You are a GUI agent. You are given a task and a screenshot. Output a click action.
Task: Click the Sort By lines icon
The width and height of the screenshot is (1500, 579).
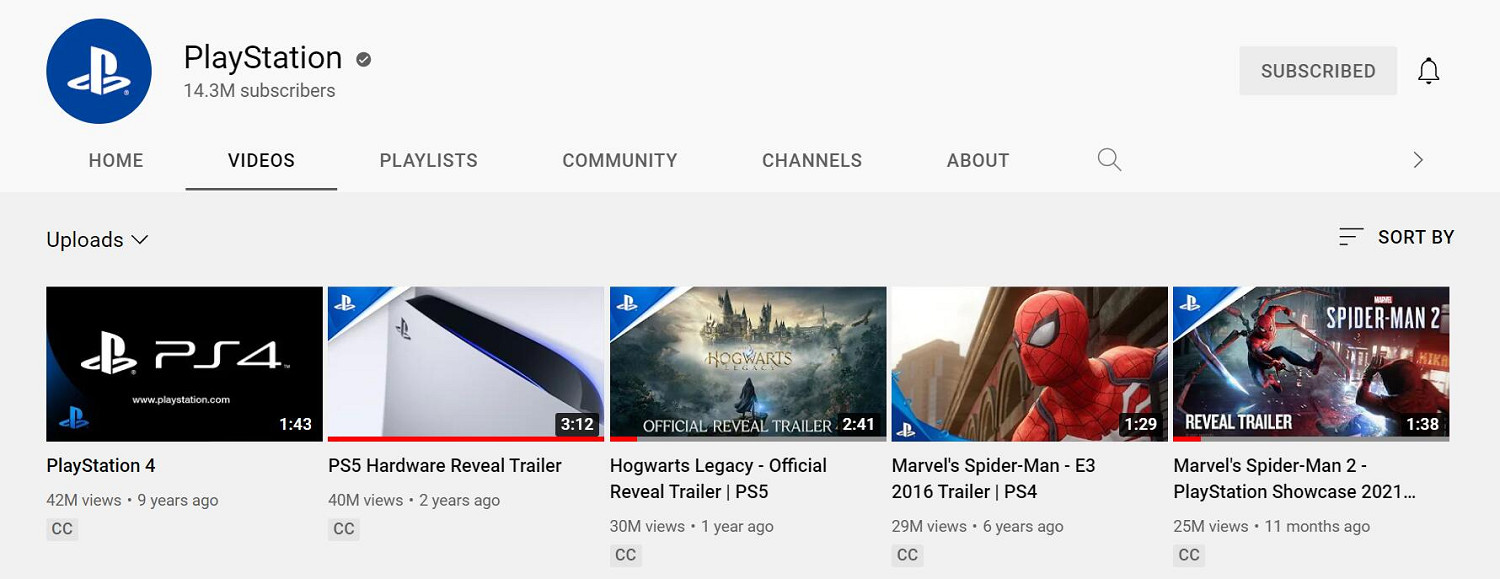pos(1351,237)
